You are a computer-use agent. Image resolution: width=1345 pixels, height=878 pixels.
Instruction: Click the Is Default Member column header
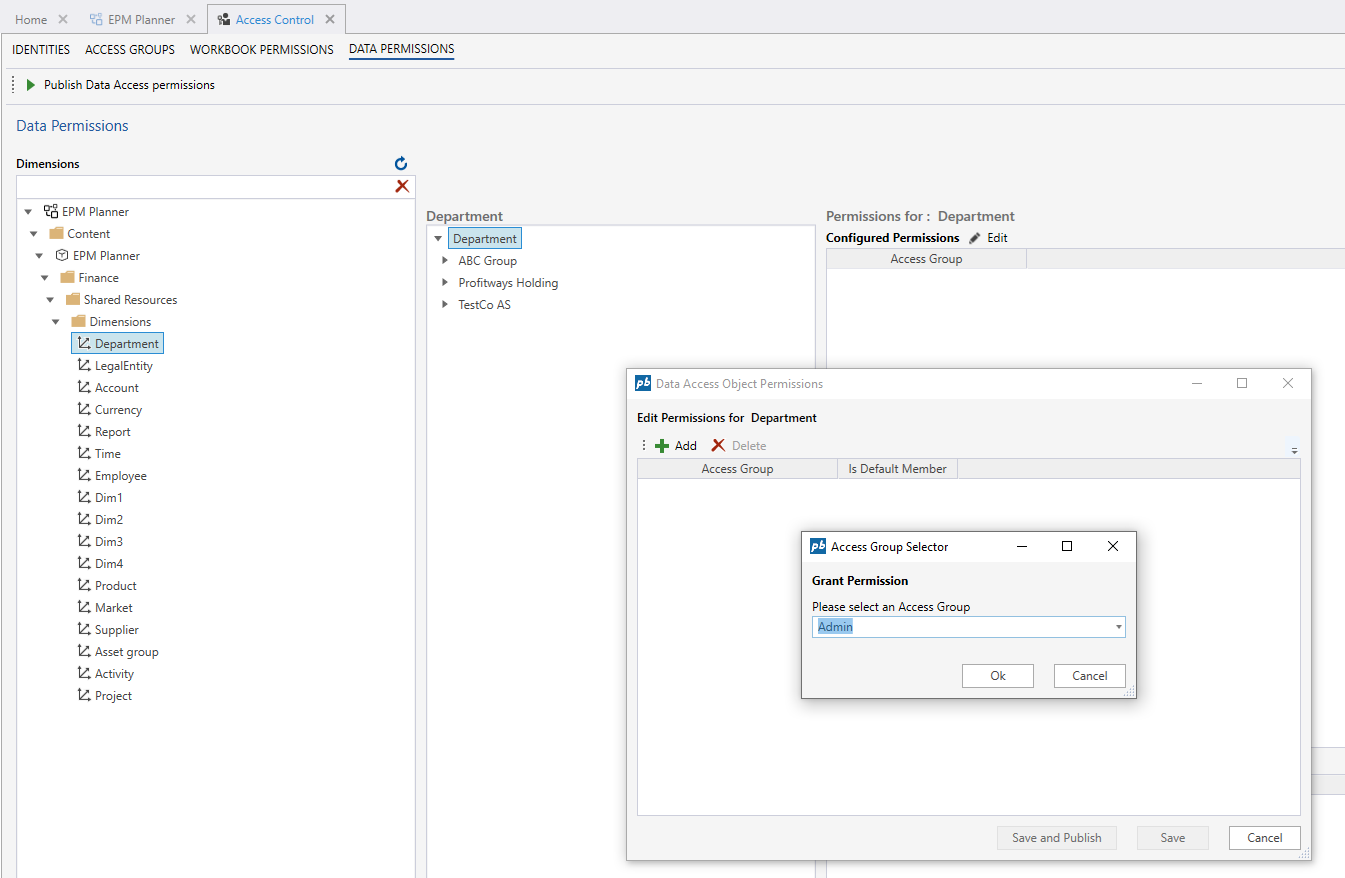(897, 469)
